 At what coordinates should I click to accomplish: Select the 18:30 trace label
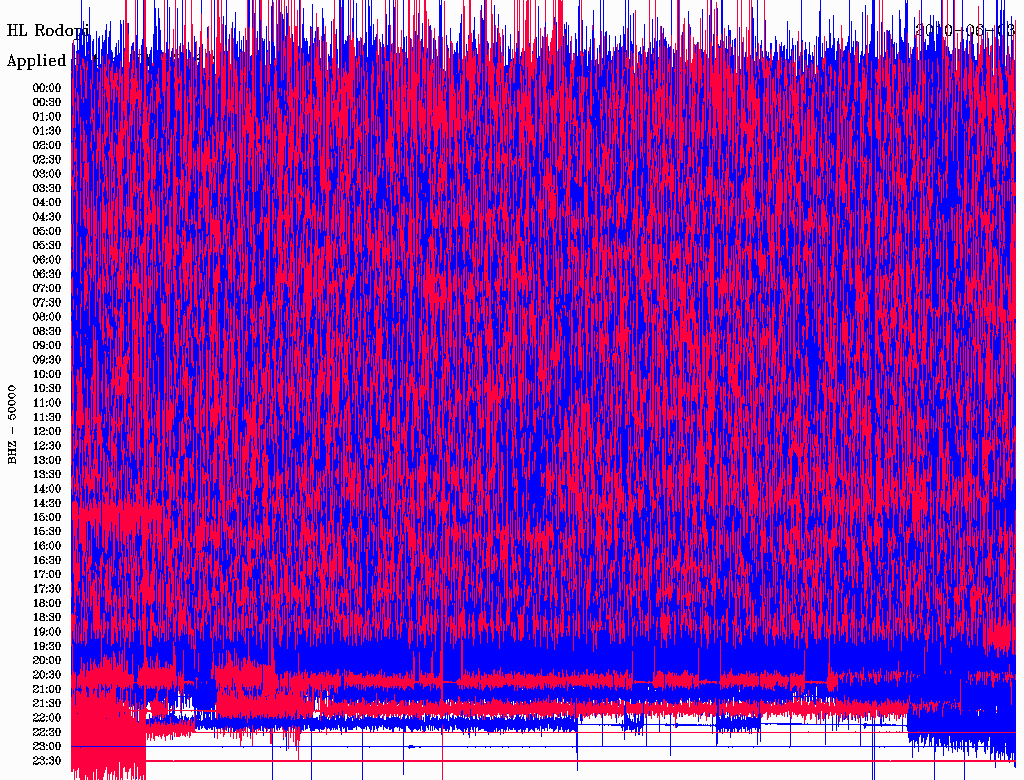47,618
